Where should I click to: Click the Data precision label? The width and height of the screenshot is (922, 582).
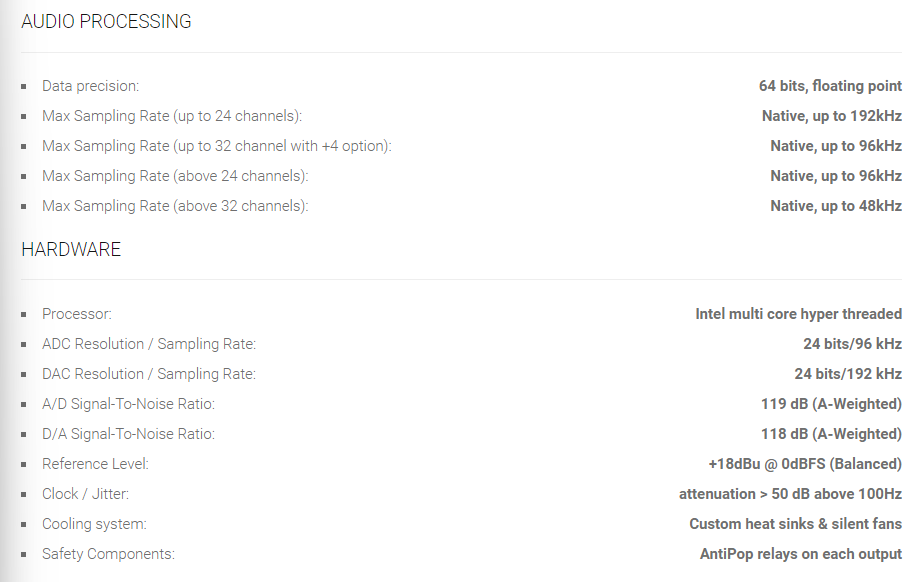tap(90, 86)
